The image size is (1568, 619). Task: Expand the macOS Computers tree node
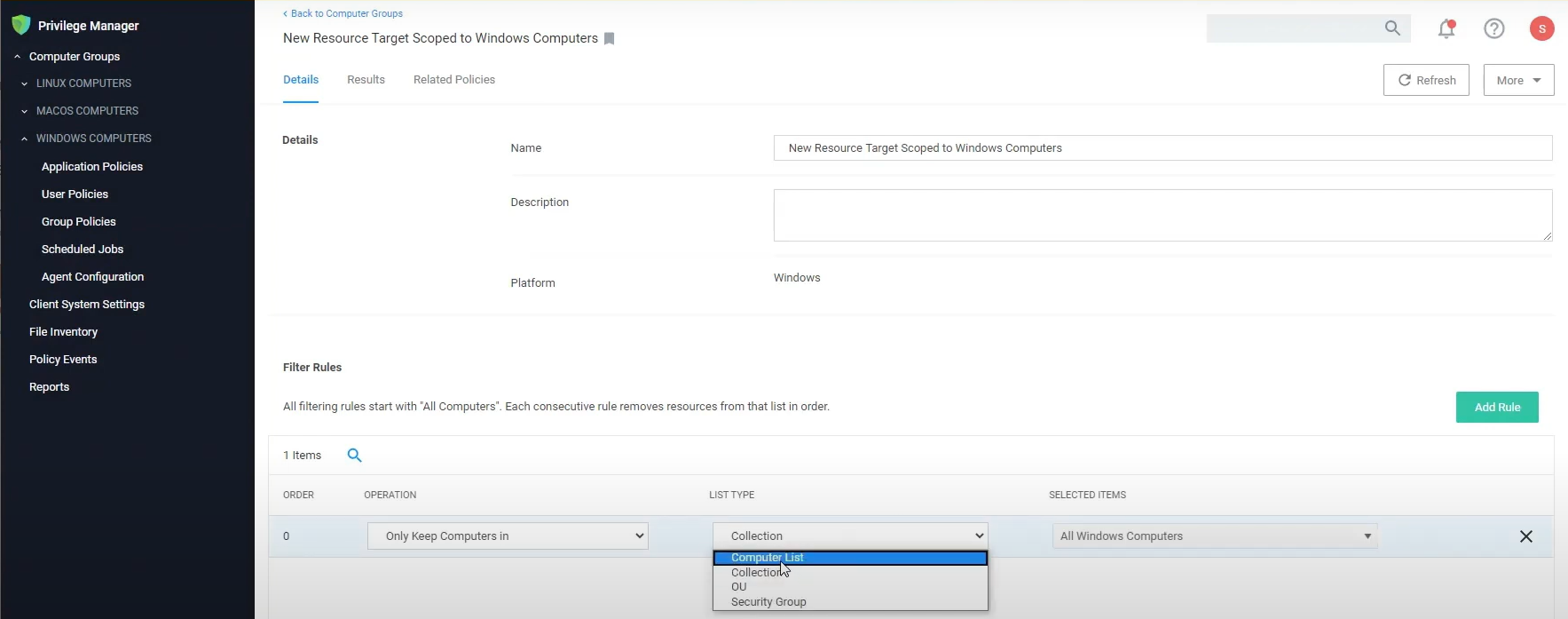pos(25,111)
